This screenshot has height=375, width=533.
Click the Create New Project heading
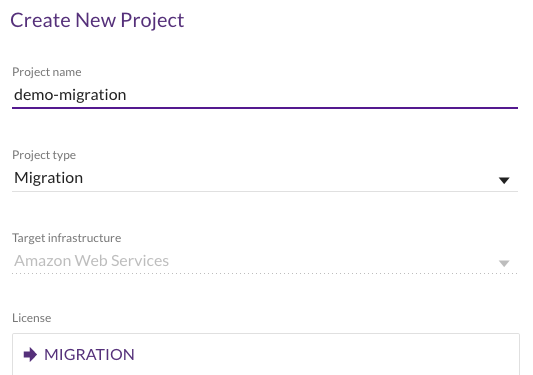97,20
